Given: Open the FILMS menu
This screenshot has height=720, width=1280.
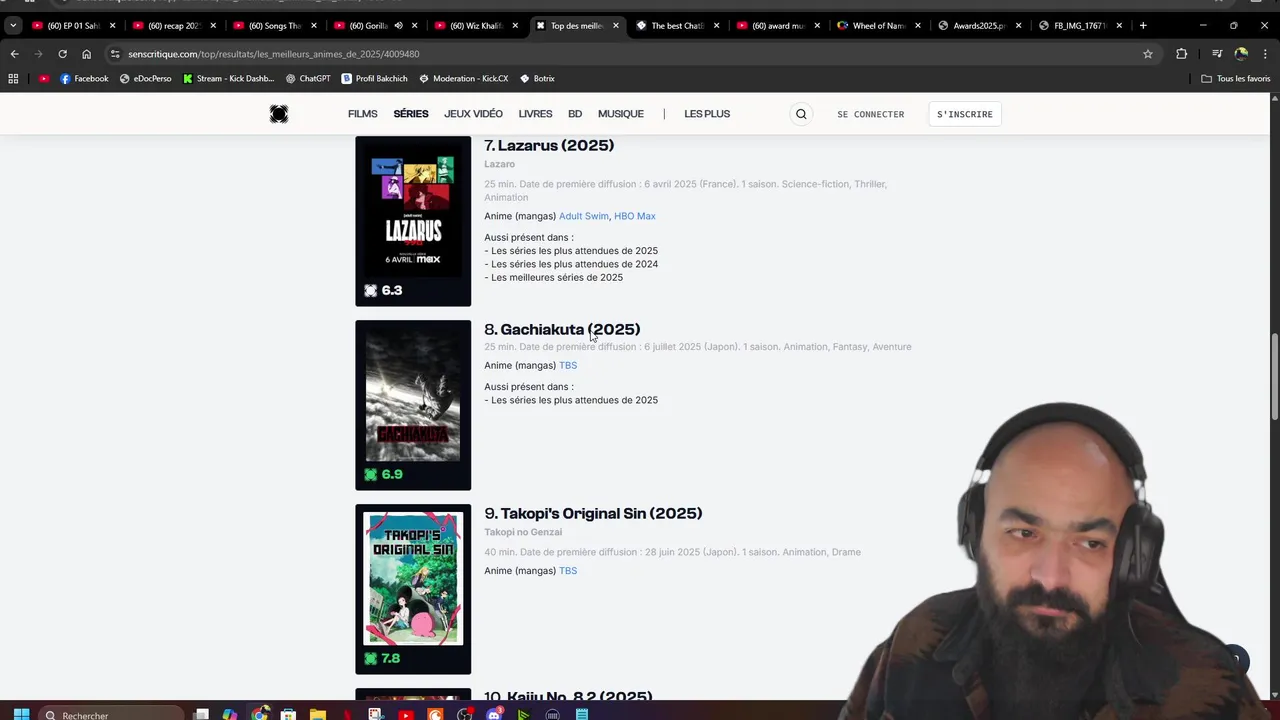Looking at the screenshot, I should (362, 114).
